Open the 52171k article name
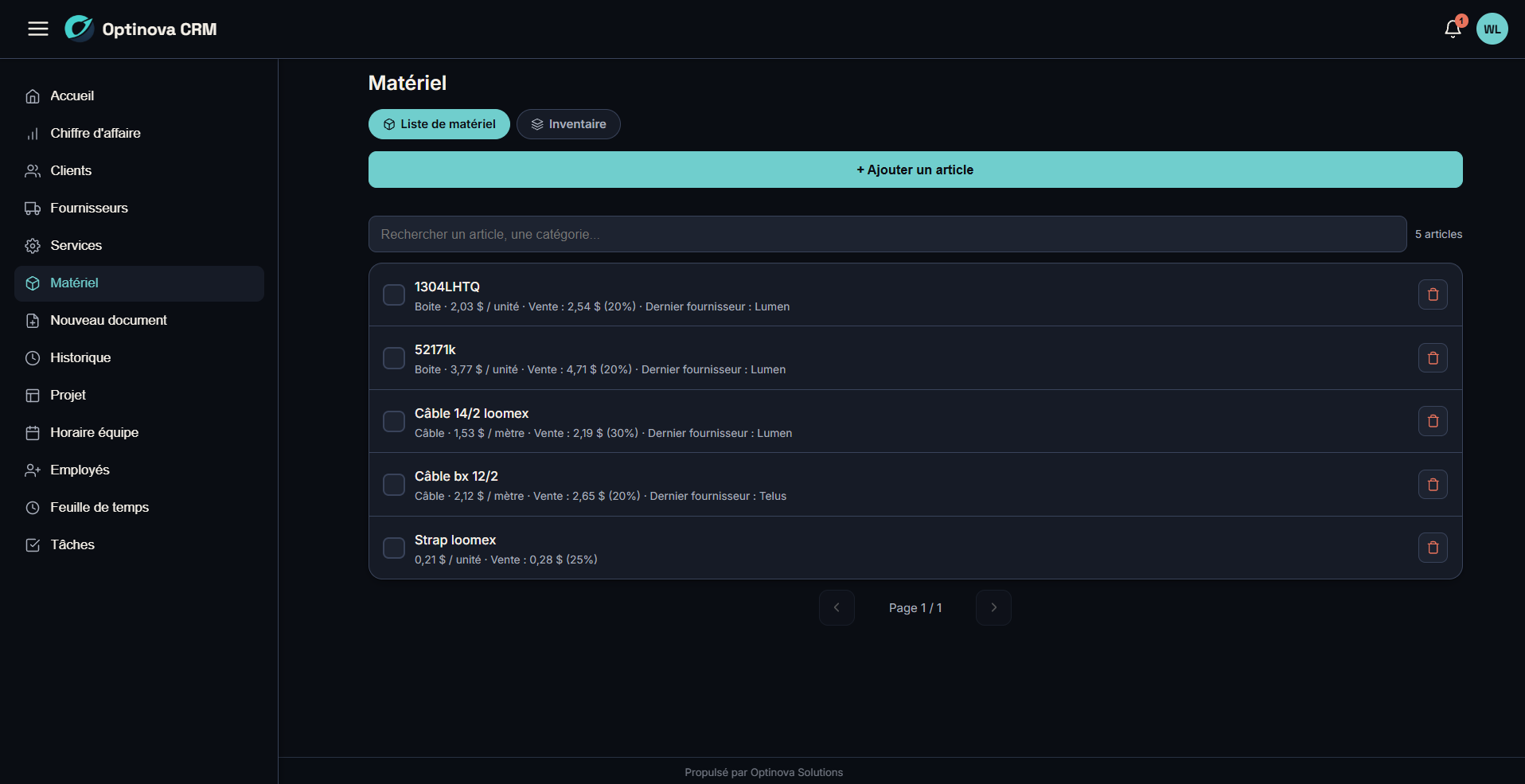The height and width of the screenshot is (784, 1525). (x=435, y=349)
